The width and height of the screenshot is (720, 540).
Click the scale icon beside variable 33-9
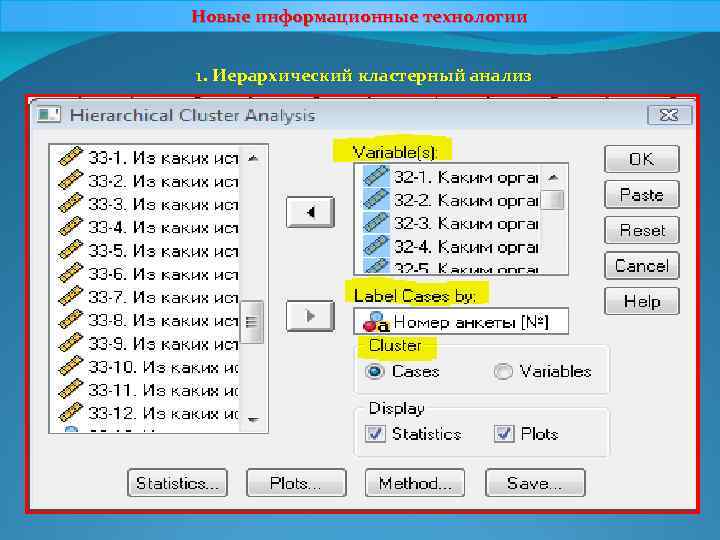point(70,343)
